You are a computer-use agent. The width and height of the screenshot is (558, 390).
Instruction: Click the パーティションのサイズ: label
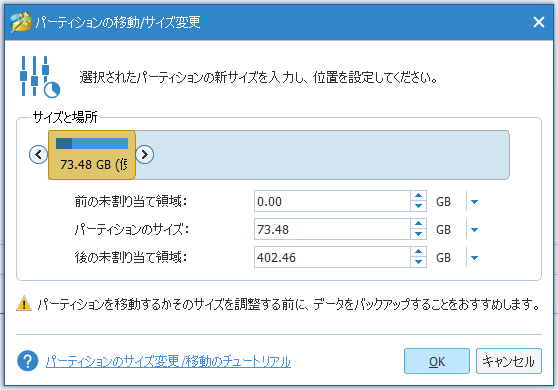click(x=131, y=230)
